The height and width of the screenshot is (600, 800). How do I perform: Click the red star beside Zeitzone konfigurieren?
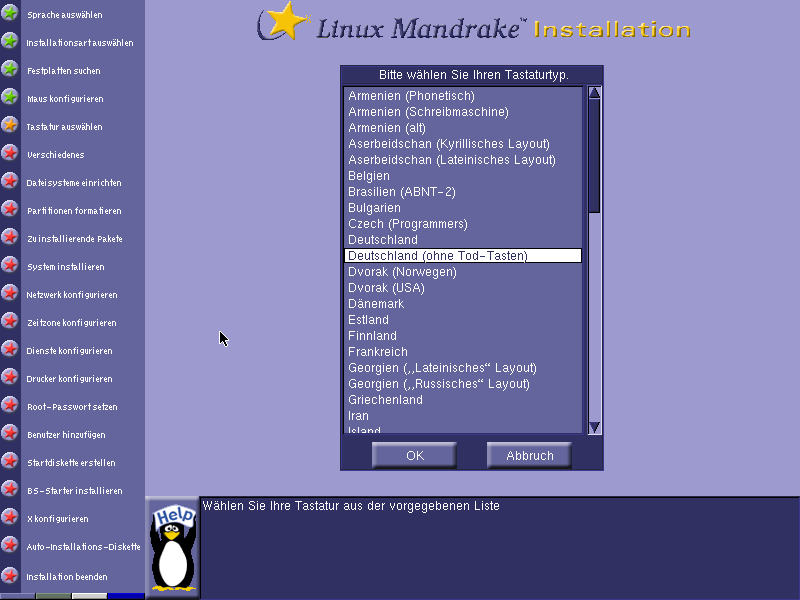pyautogui.click(x=10, y=321)
